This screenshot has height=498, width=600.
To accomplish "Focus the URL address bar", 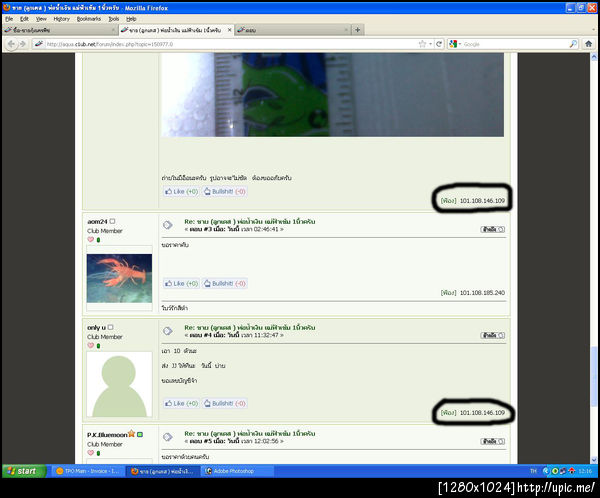I will pyautogui.click(x=230, y=44).
